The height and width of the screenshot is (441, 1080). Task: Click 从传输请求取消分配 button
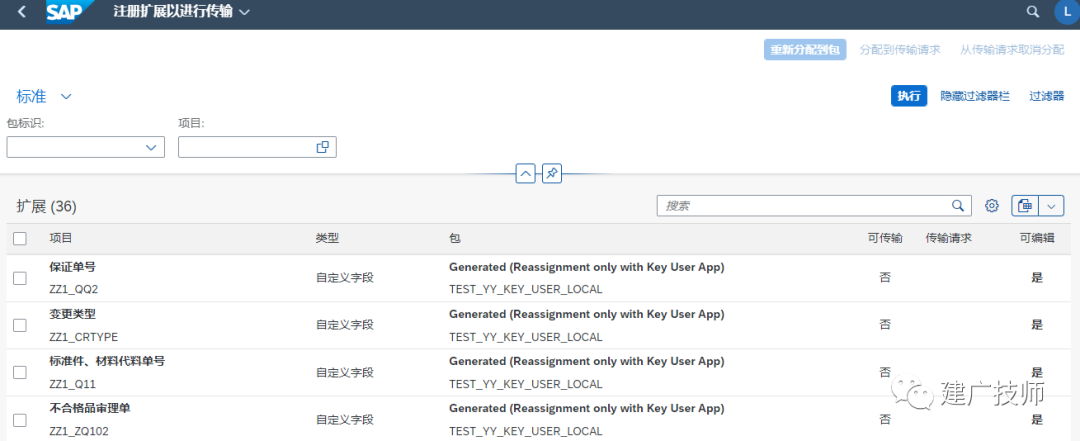click(x=1012, y=50)
